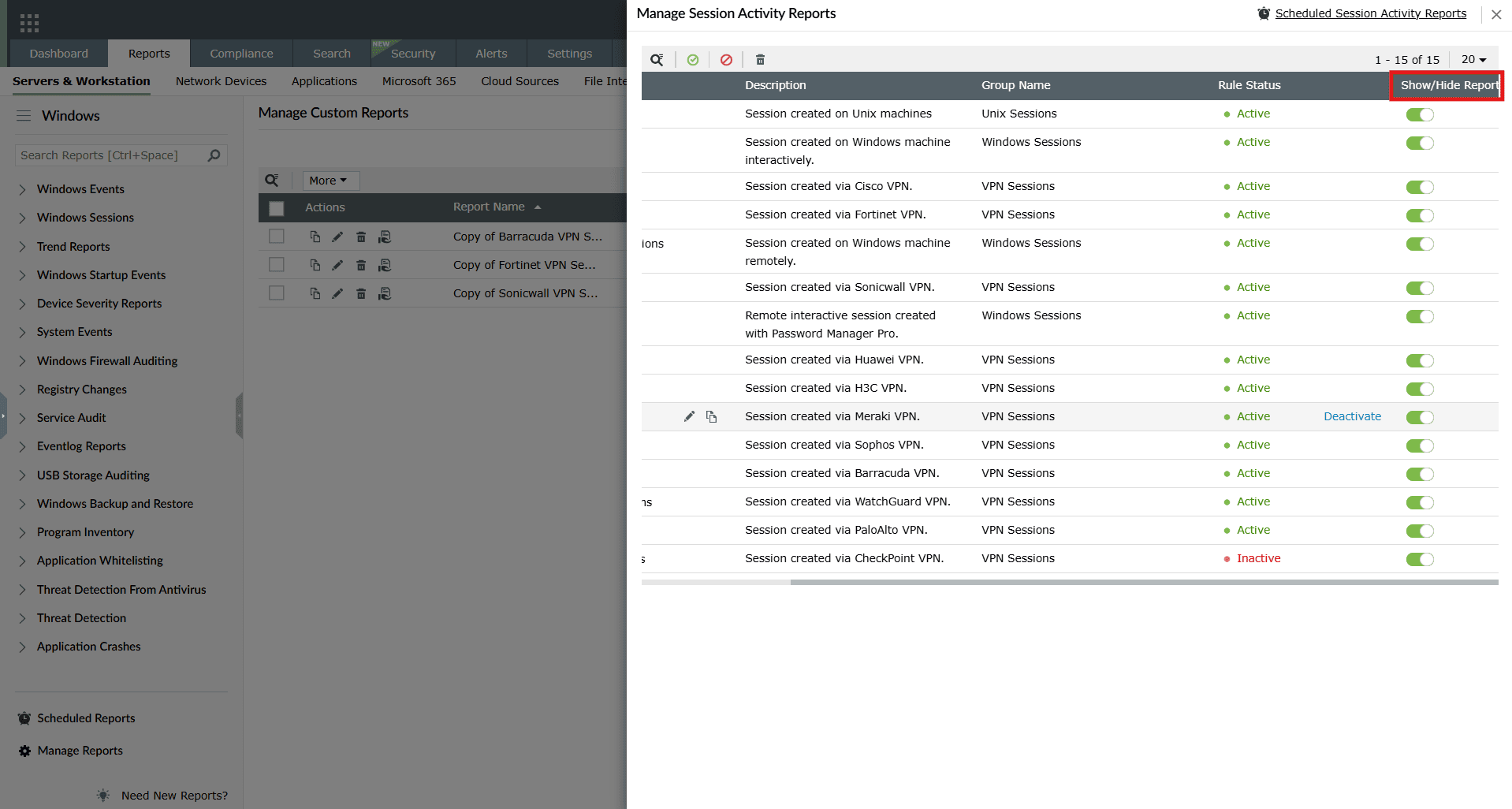1512x809 pixels.
Task: Expand the Trend Reports tree node
Action: pos(22,247)
